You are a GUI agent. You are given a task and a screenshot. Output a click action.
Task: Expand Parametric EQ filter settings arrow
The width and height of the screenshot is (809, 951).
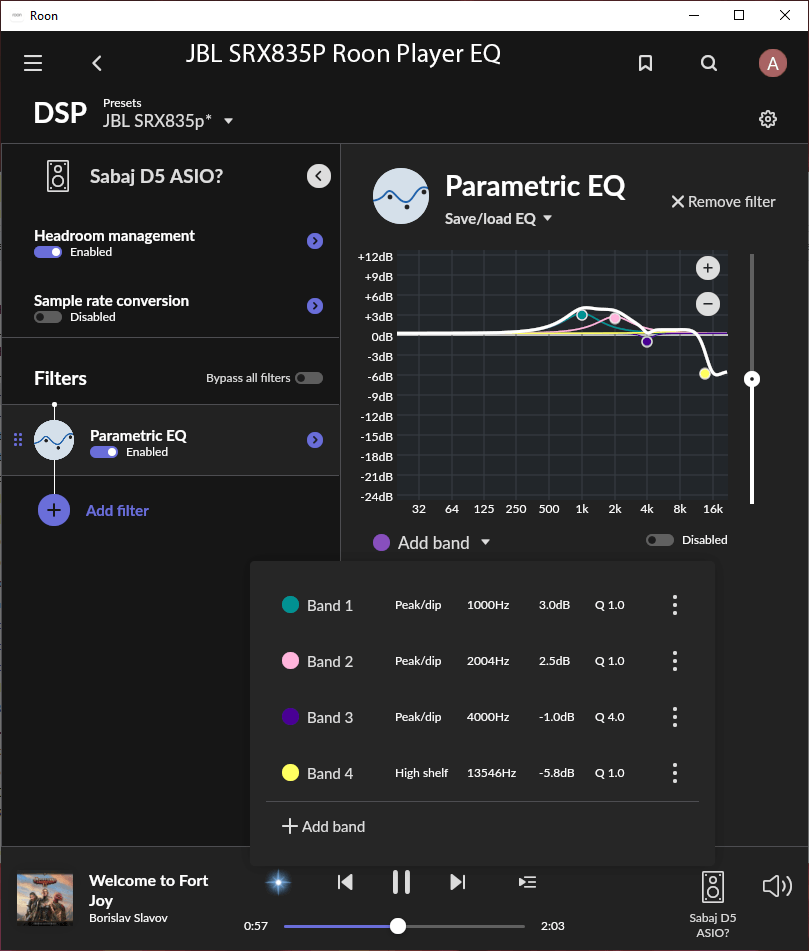pos(315,440)
